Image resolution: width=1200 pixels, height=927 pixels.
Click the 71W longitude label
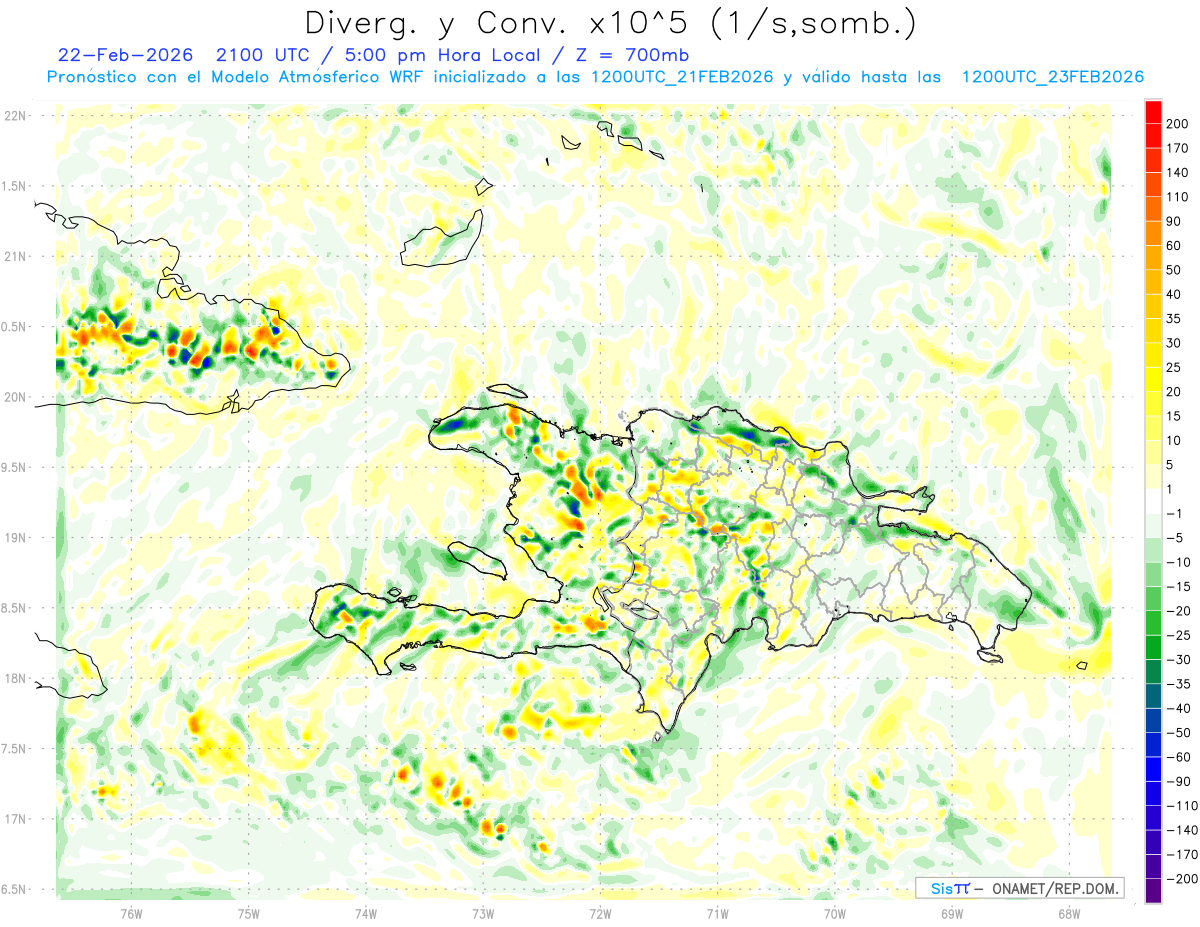coord(717,913)
